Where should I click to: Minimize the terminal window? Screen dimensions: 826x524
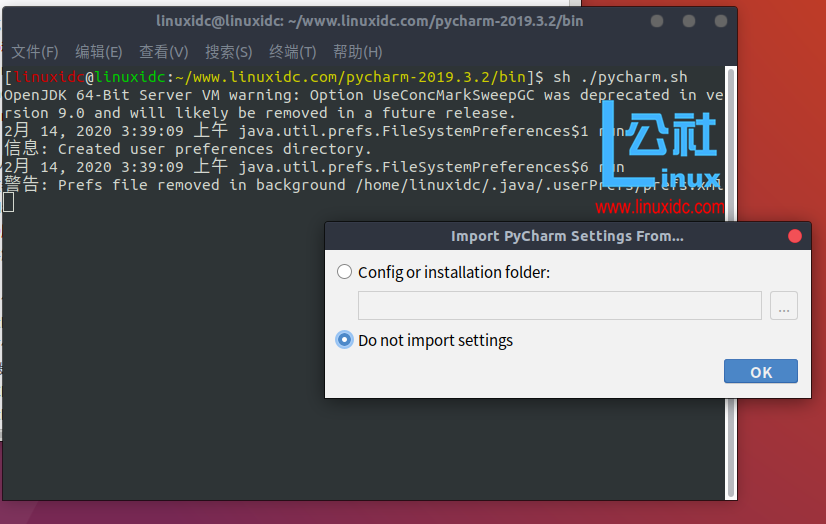click(x=657, y=21)
